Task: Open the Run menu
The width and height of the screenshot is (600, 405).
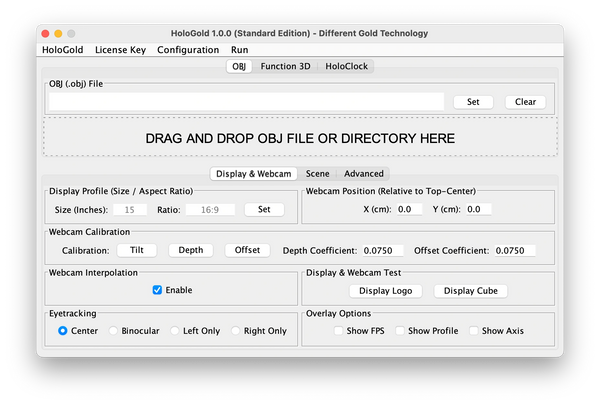Action: pyautogui.click(x=240, y=49)
